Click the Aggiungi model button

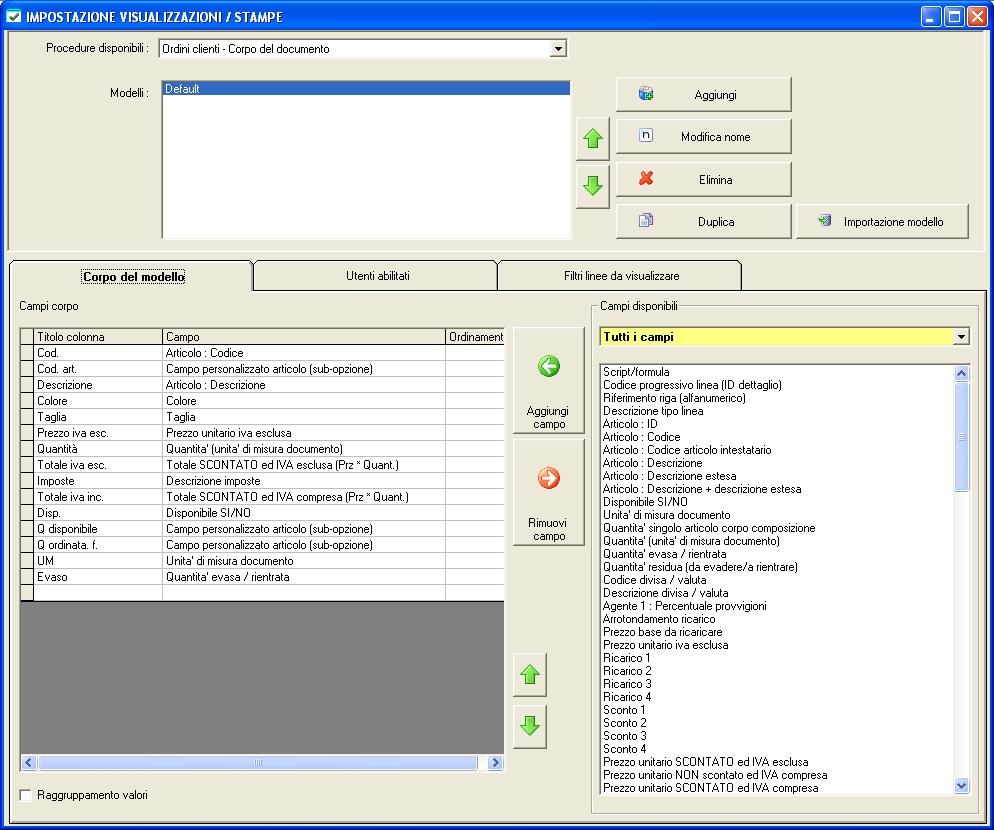click(703, 95)
